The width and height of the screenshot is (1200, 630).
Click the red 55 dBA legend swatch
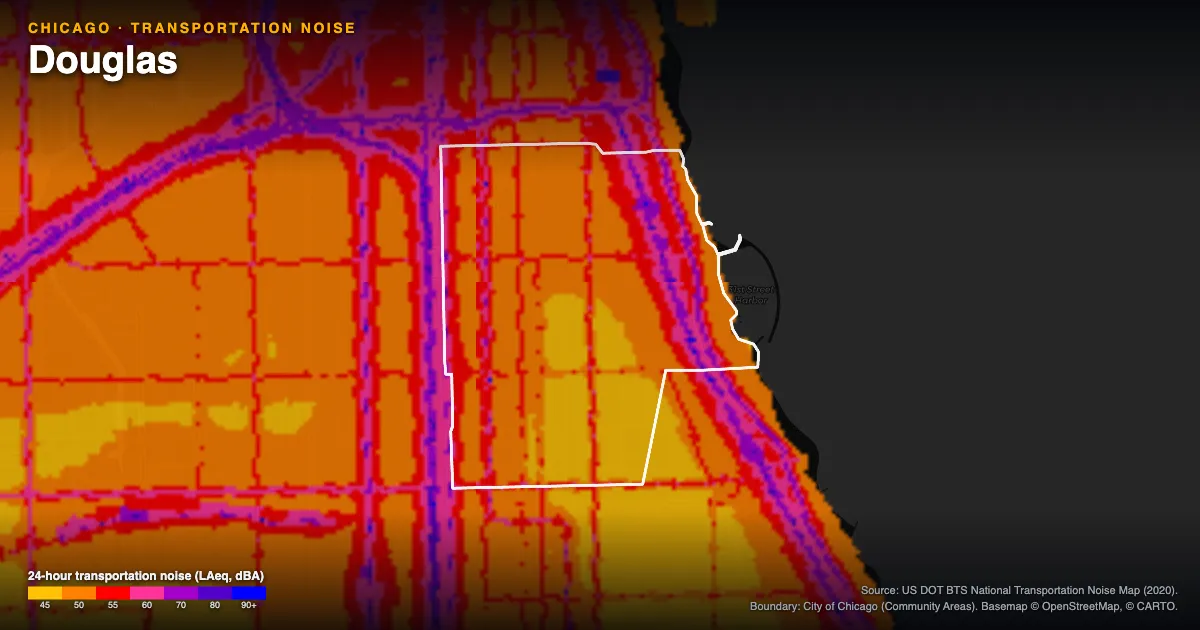(x=113, y=593)
